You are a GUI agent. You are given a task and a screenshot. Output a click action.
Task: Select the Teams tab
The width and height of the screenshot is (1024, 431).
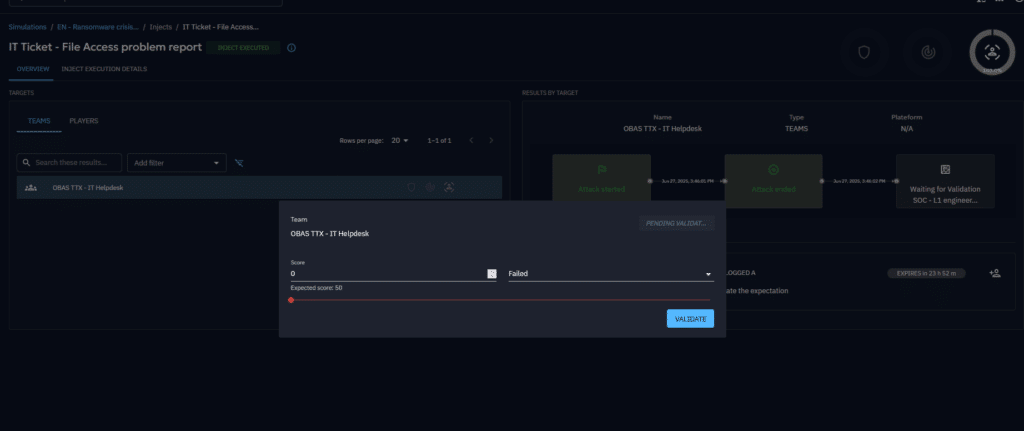coord(38,121)
